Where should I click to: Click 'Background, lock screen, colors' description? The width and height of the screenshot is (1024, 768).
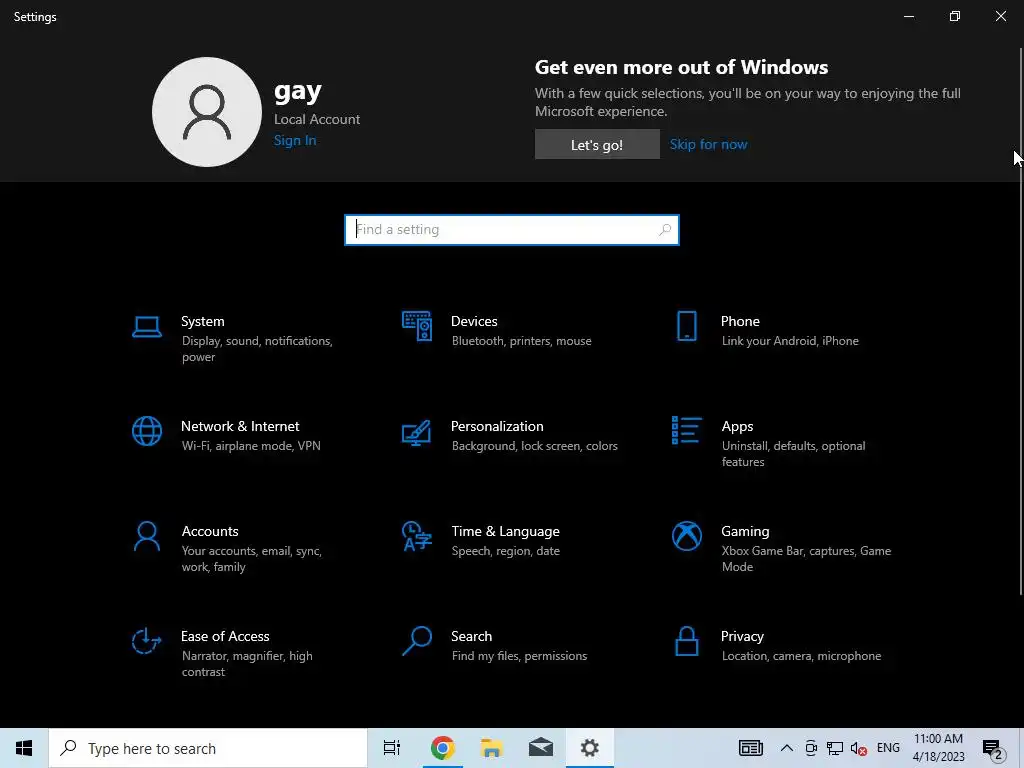(535, 446)
